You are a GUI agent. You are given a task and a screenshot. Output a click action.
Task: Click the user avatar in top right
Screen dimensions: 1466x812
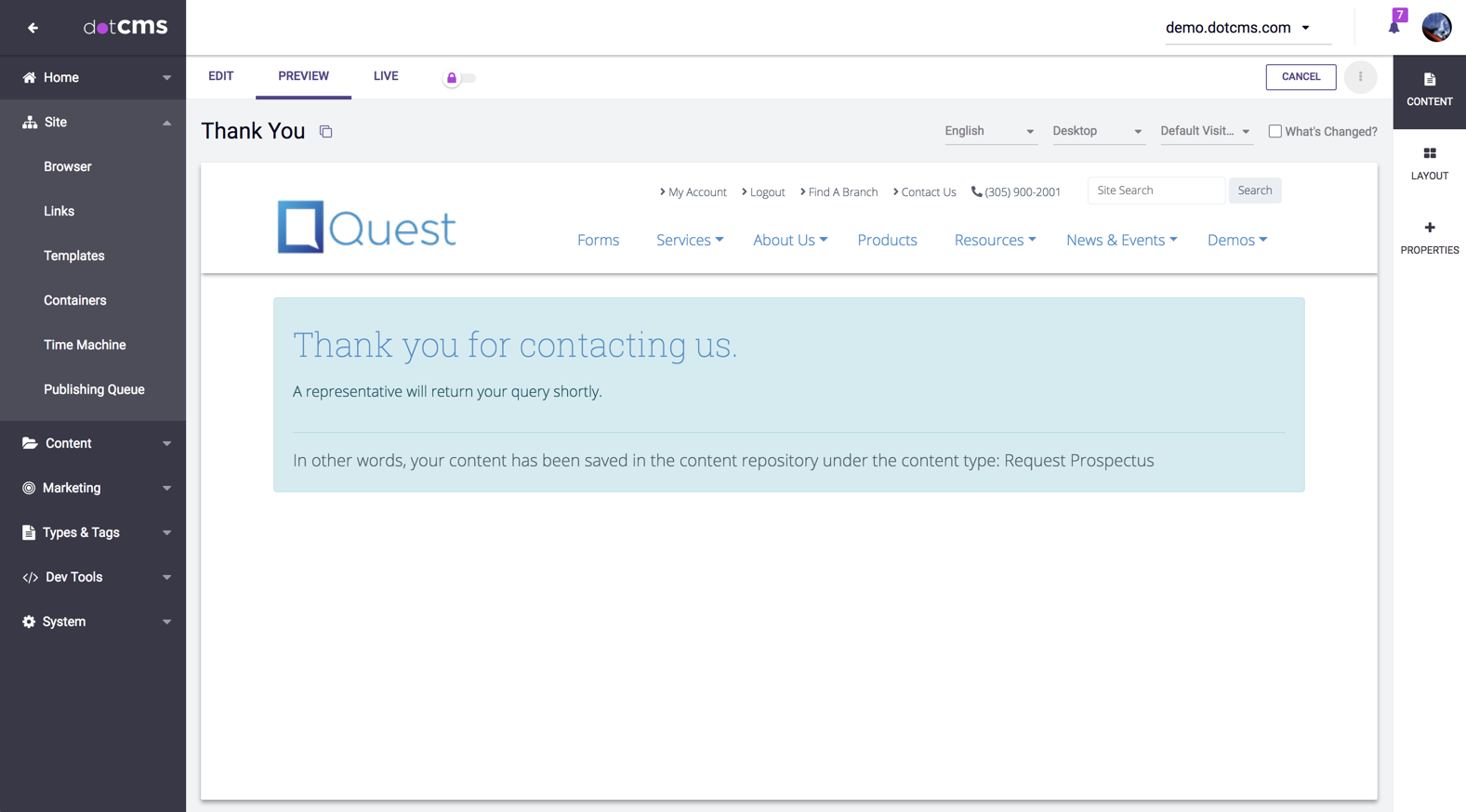(1436, 27)
